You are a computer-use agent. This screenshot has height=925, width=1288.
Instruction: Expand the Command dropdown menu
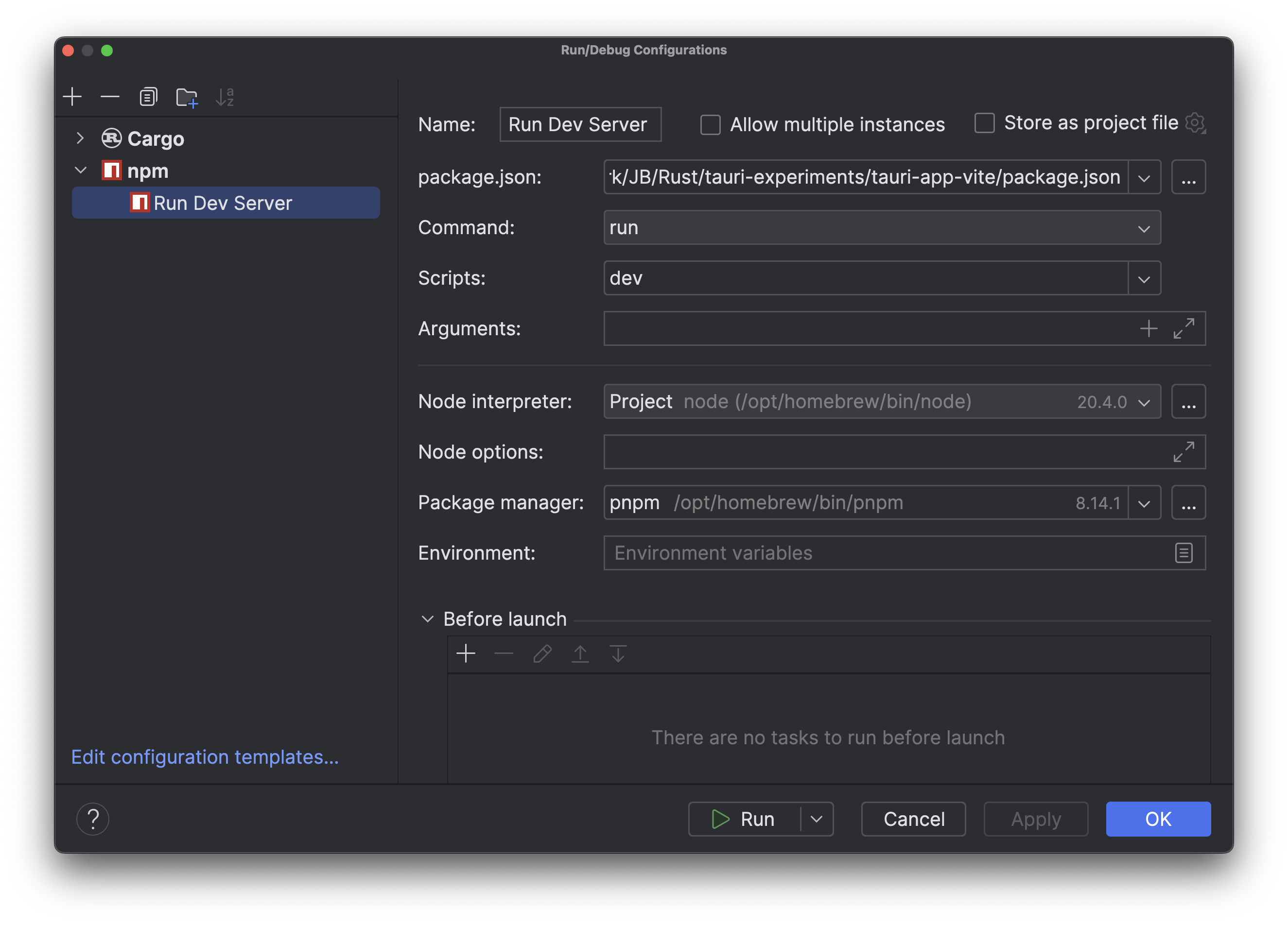(x=1145, y=227)
